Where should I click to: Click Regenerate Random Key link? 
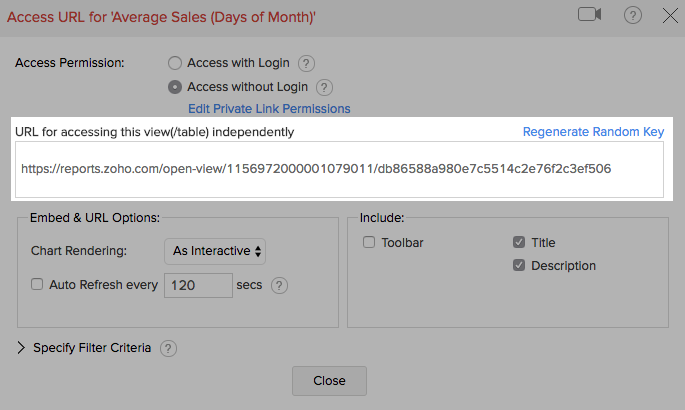click(x=593, y=132)
